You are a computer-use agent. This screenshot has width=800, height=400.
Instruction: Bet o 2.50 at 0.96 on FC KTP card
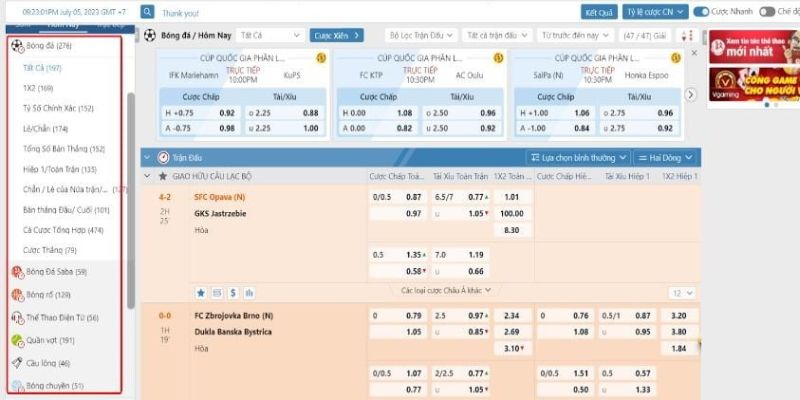pyautogui.click(x=463, y=113)
